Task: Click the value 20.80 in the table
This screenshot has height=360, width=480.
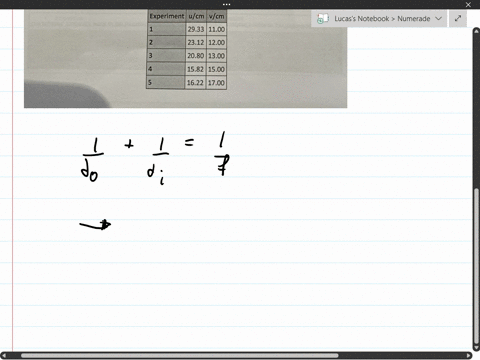Action: (196, 56)
